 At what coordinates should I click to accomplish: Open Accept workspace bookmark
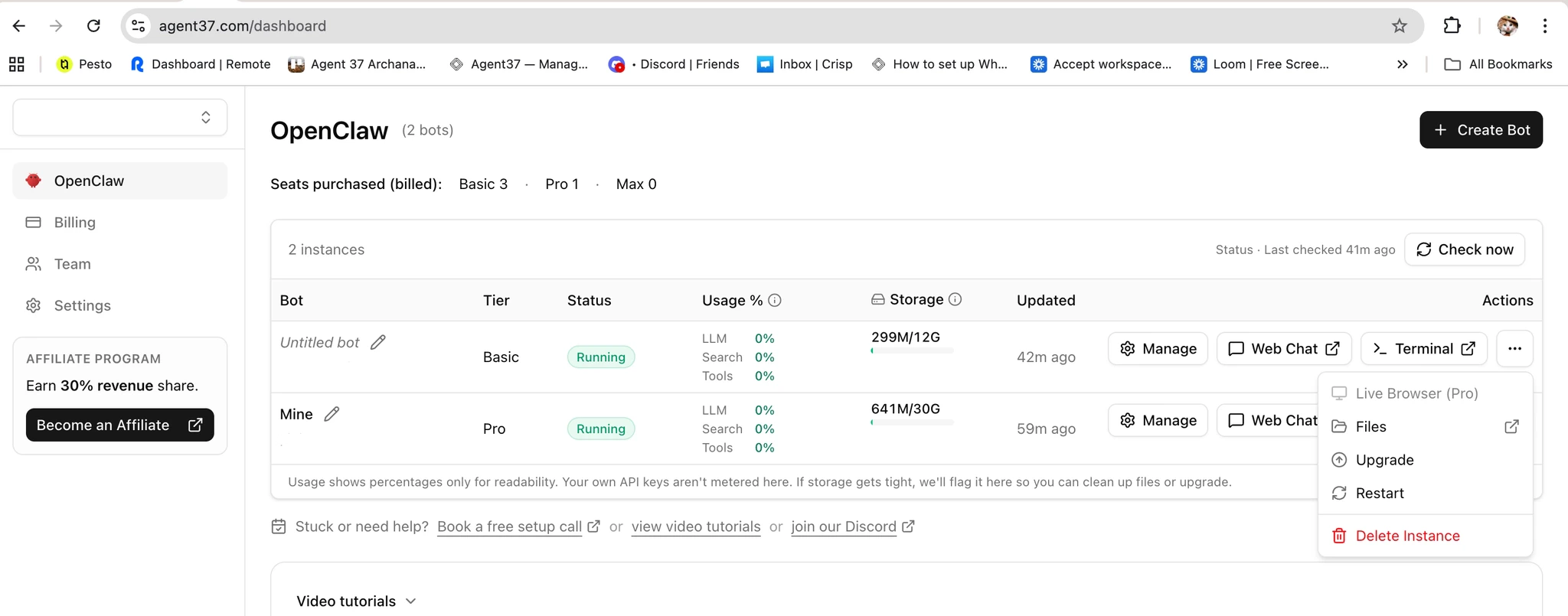(x=1101, y=64)
